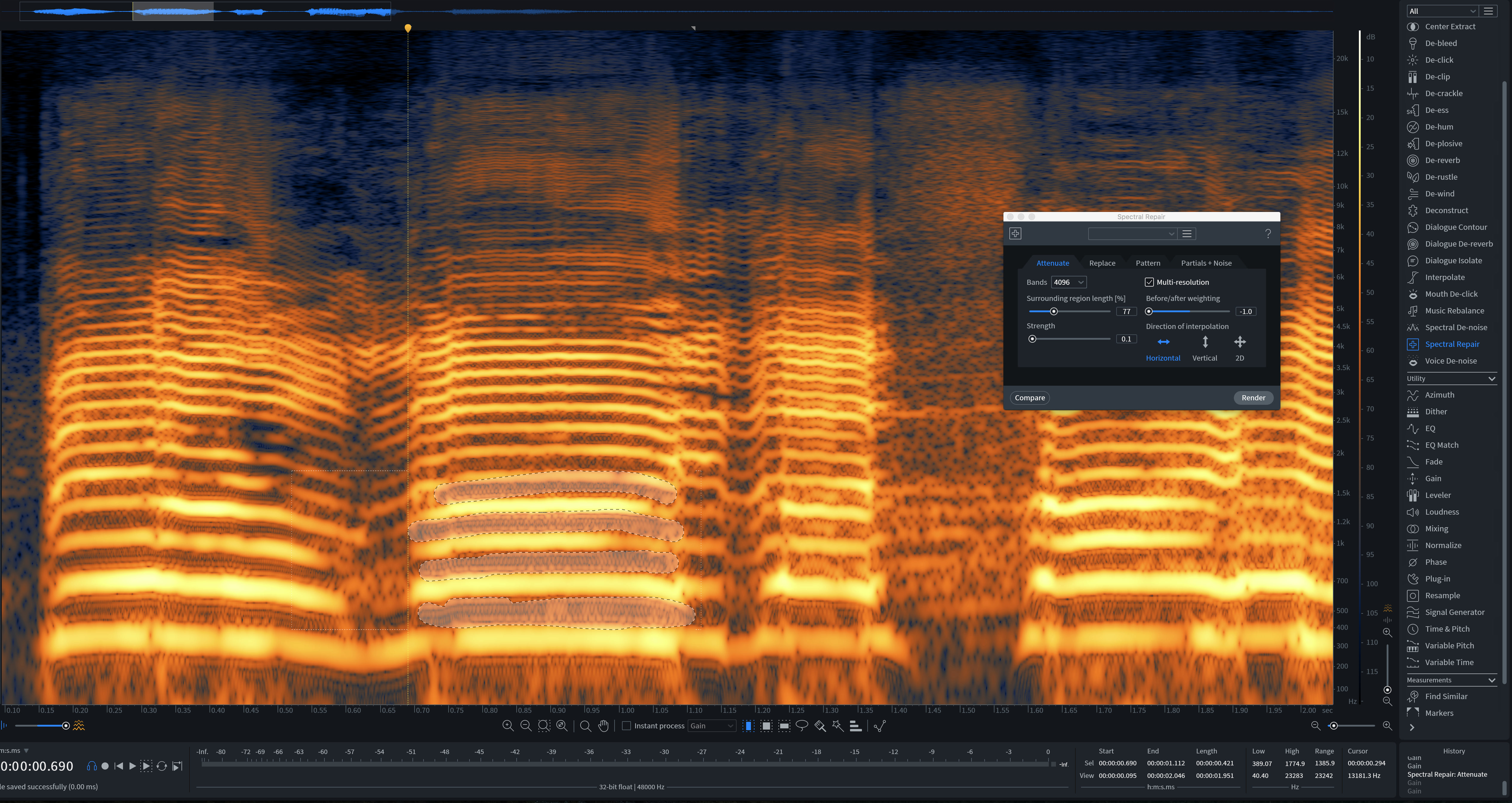Viewport: 1512px width, 803px height.
Task: Open the Signal Generator utility
Action: coord(1454,612)
